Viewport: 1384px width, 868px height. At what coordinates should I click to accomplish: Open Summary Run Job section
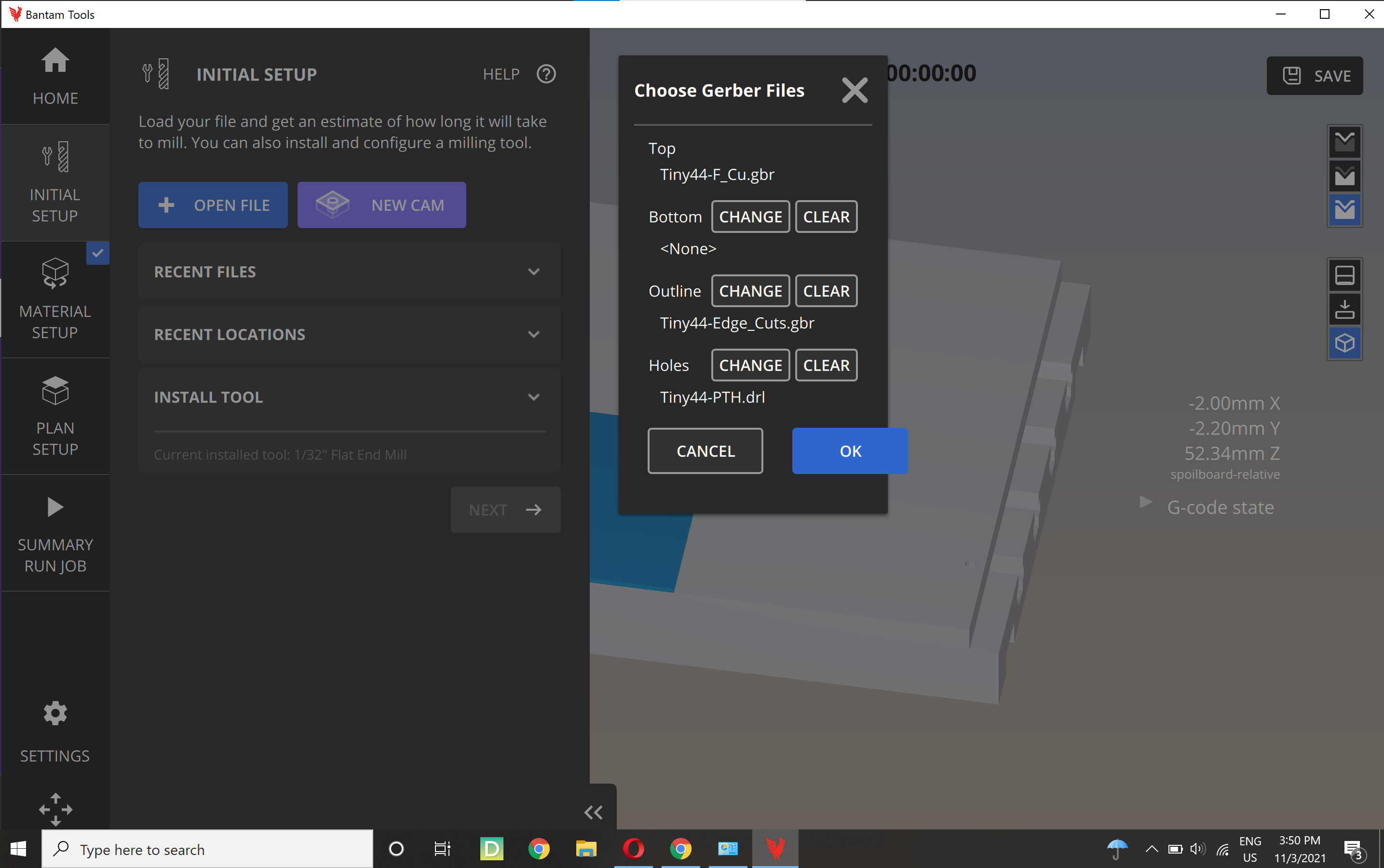(55, 533)
